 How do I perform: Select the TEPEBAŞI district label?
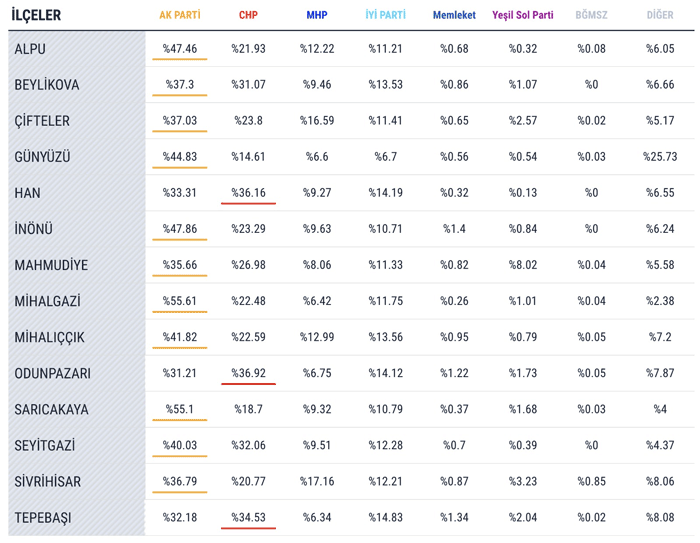click(43, 518)
